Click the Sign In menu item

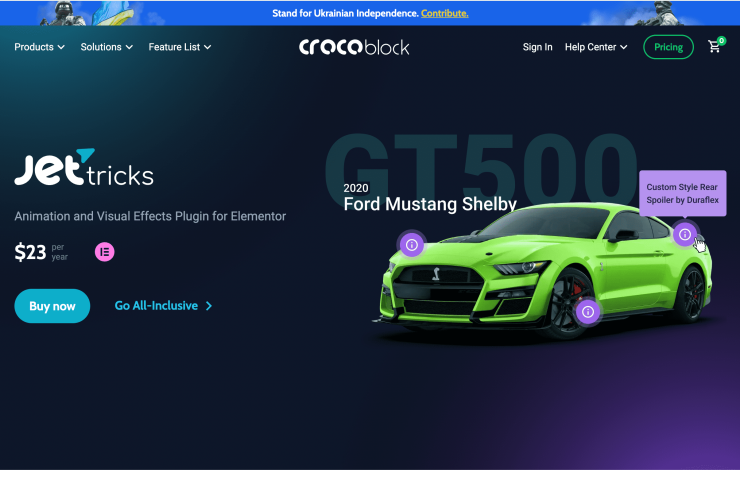(x=537, y=47)
